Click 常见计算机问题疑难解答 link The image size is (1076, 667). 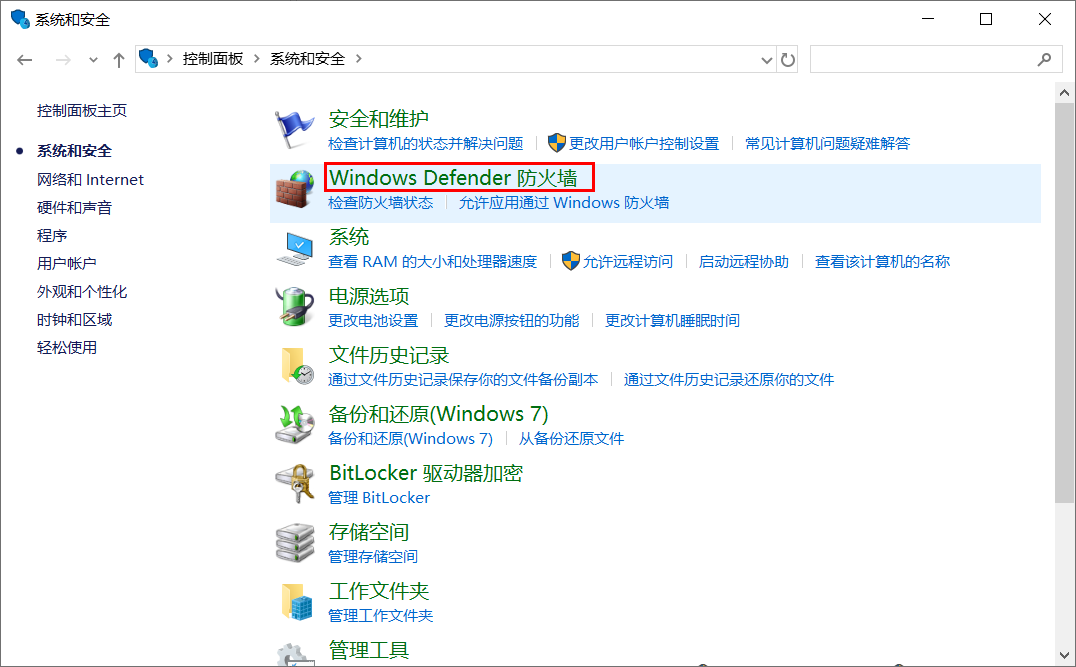[828, 143]
